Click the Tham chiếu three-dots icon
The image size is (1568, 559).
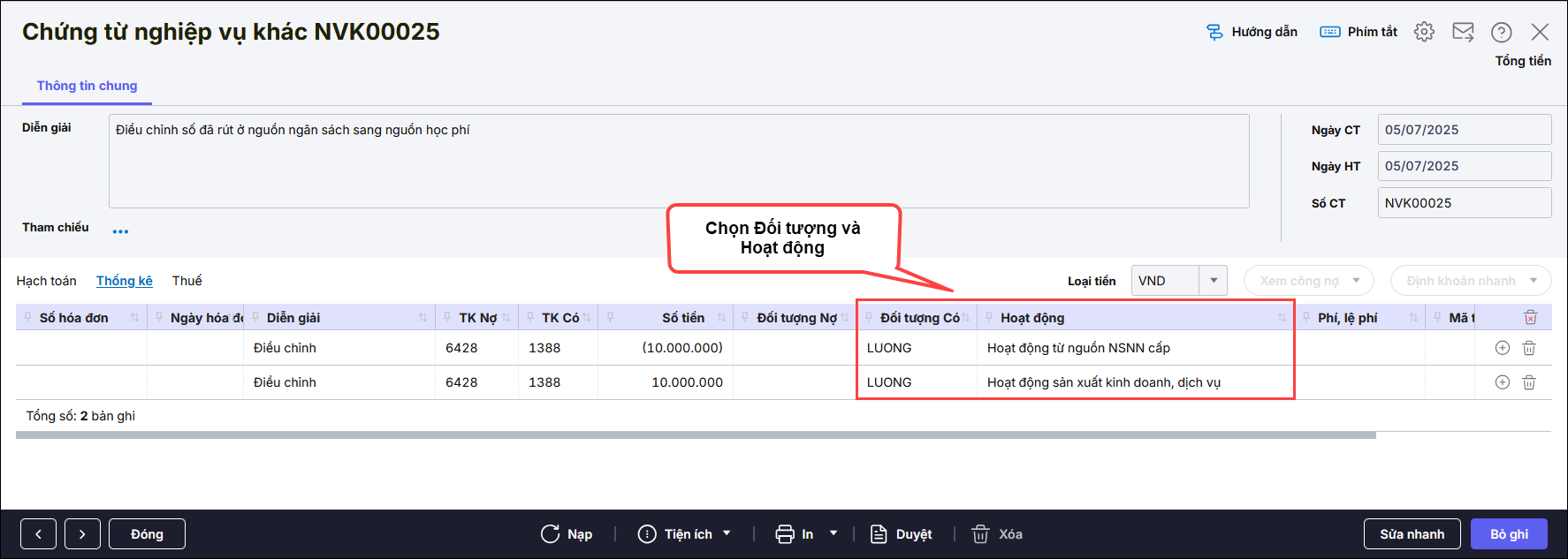point(120,231)
